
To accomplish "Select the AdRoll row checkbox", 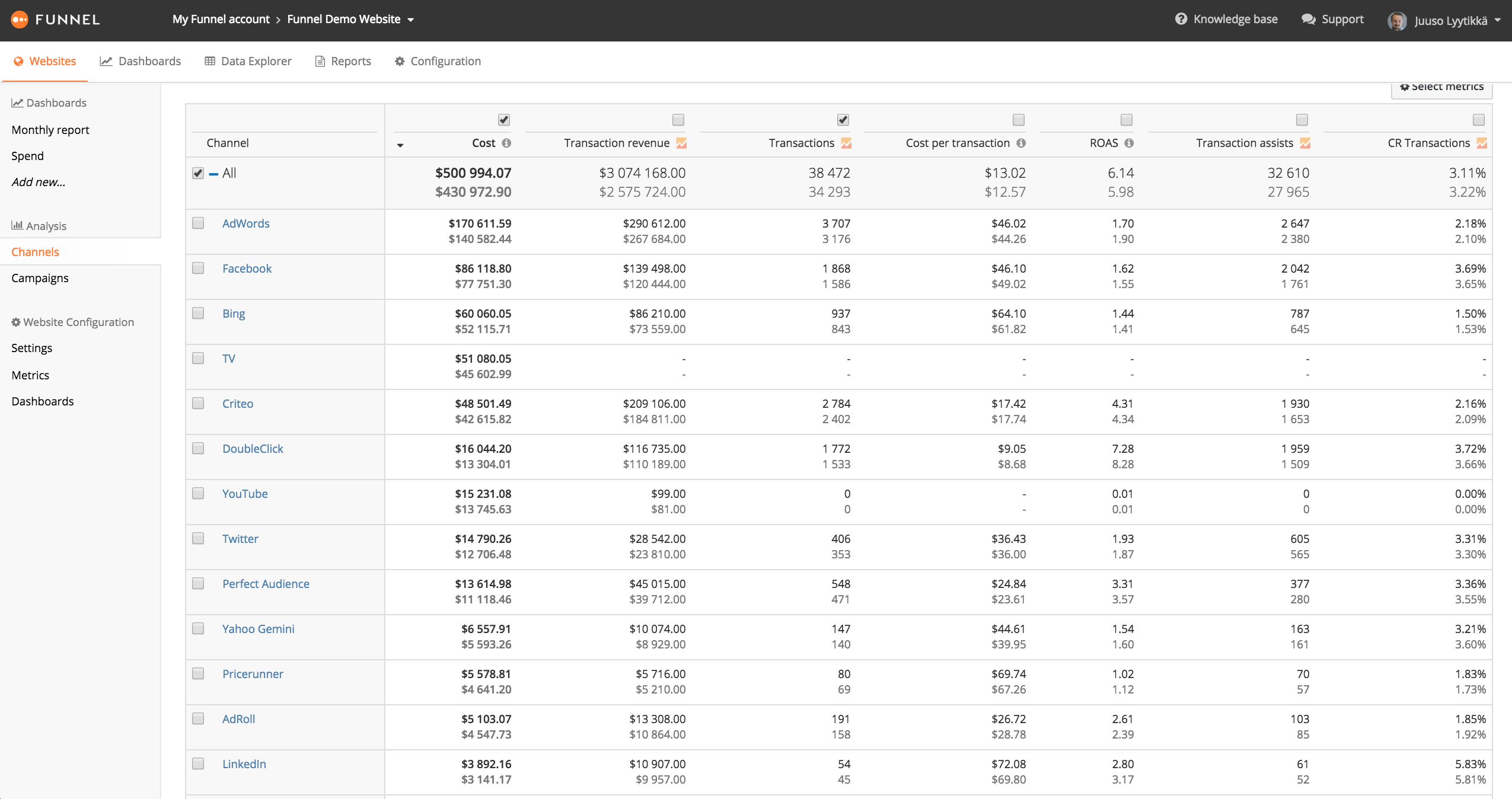I will pyautogui.click(x=198, y=718).
